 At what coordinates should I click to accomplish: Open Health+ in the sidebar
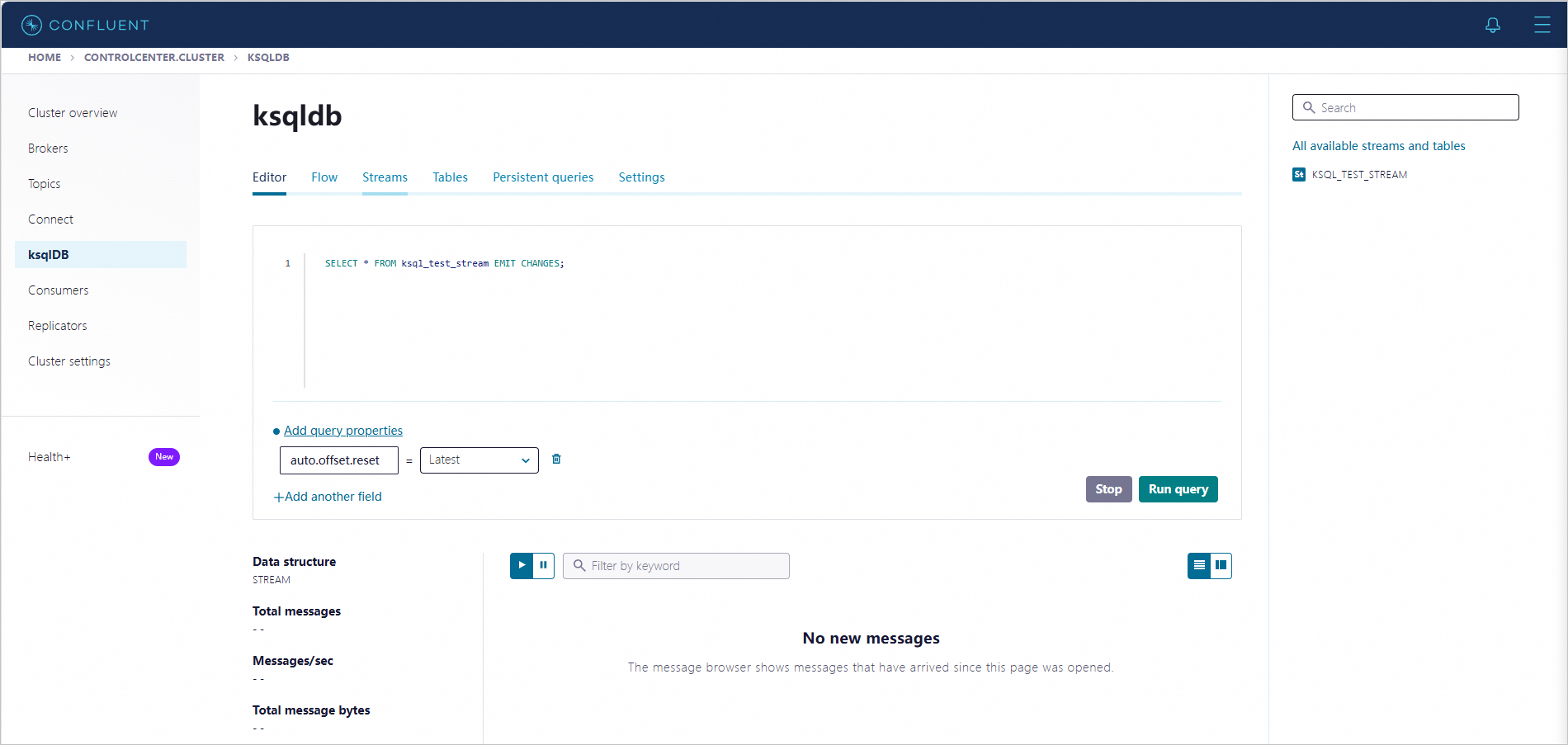click(50, 457)
